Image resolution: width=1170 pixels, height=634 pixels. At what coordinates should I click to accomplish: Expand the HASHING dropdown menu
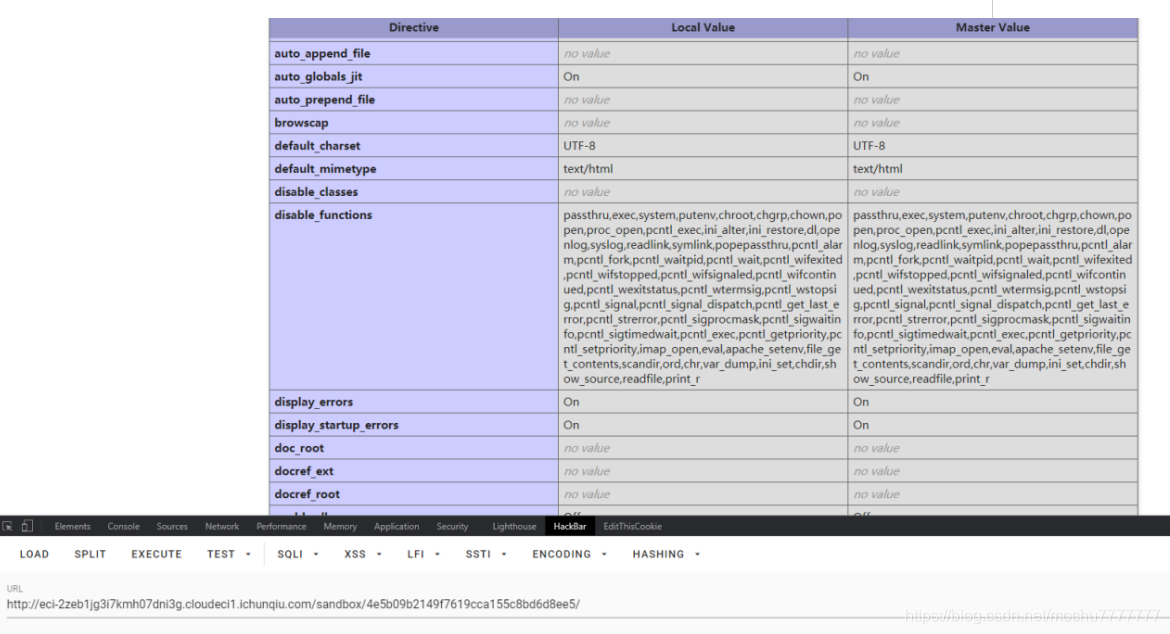pos(666,554)
